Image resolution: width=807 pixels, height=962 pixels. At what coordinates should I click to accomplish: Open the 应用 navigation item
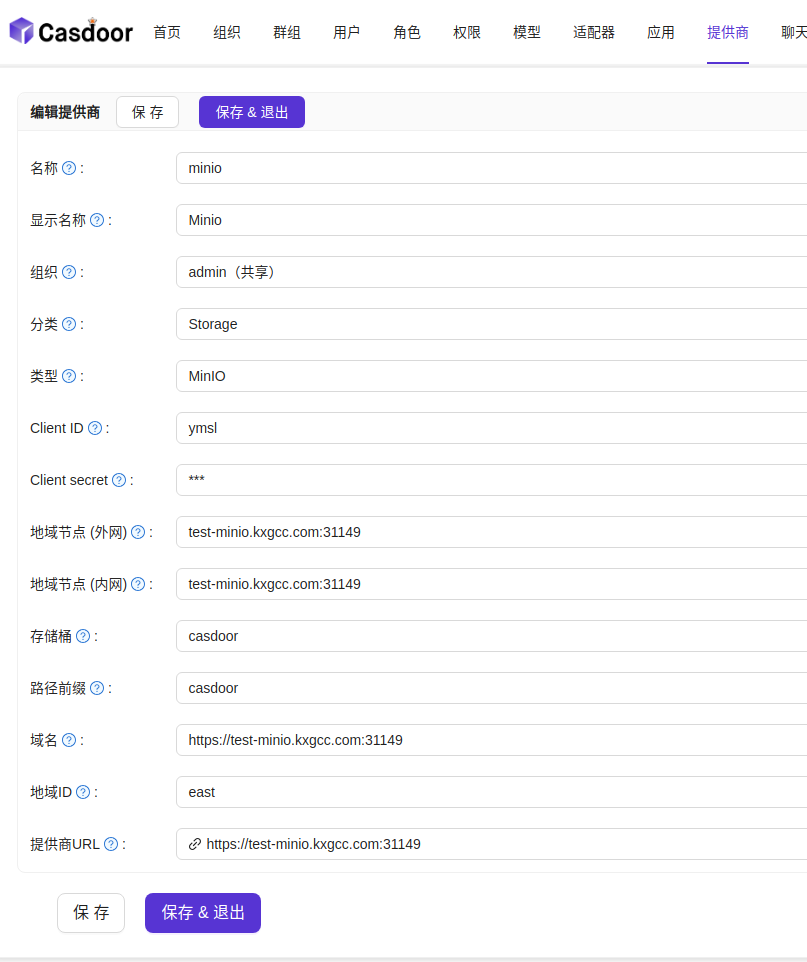660,31
